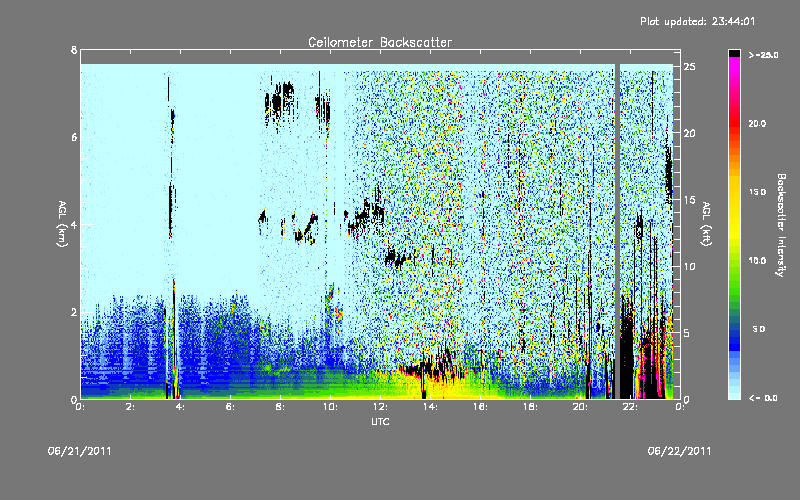Click the 4 km tick on left axis
The image size is (800, 500).
[x=74, y=224]
